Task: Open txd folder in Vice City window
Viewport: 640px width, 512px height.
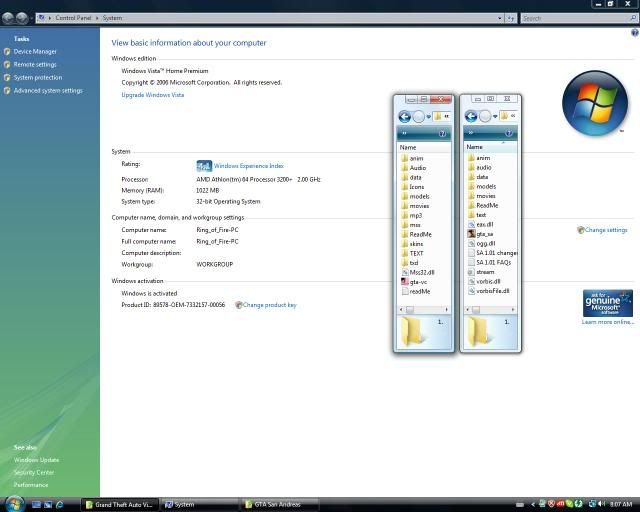Action: (410, 263)
